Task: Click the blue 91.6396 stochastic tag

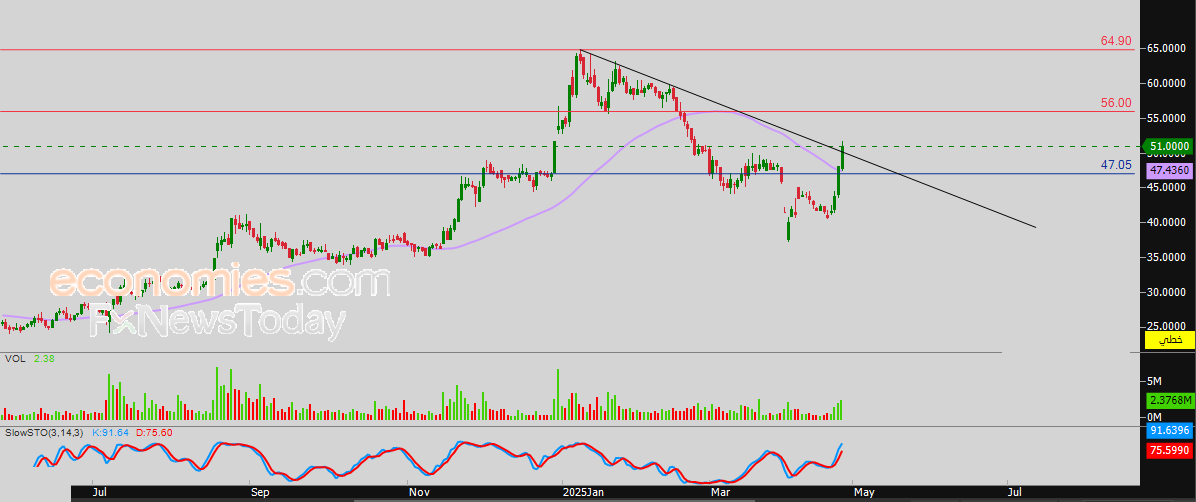Action: click(x=1171, y=431)
